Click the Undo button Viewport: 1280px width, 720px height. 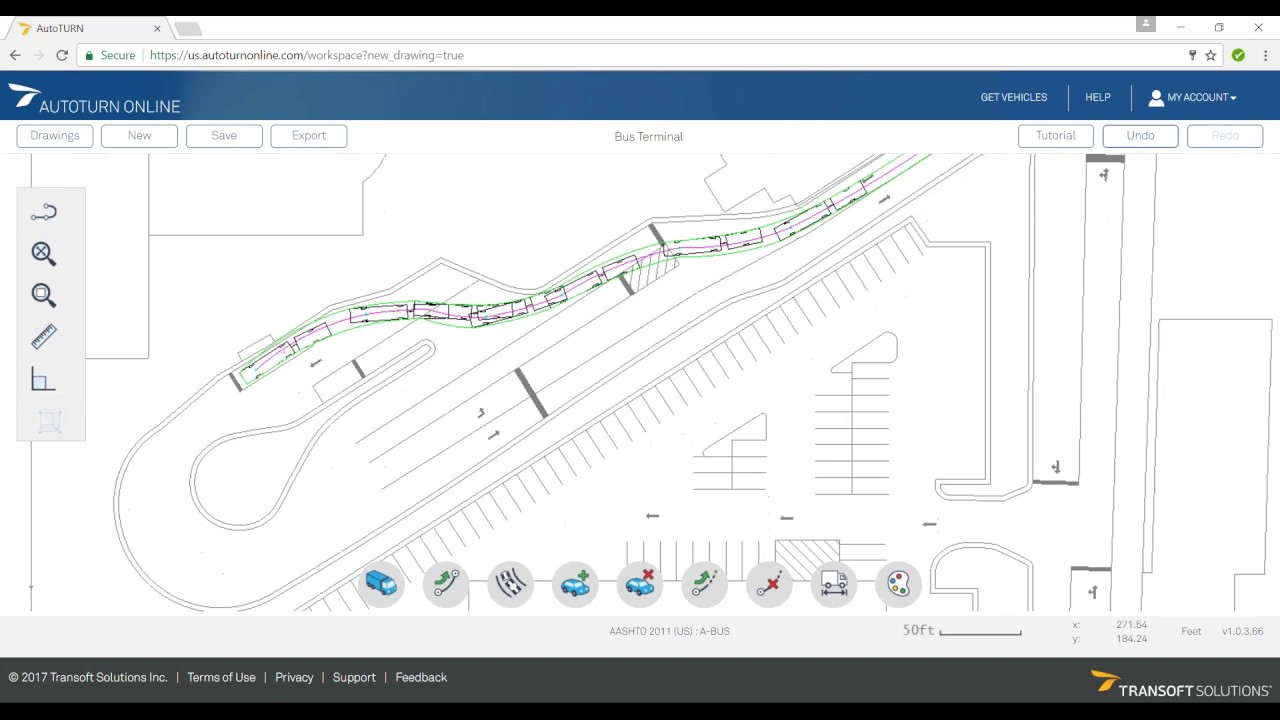point(1140,136)
